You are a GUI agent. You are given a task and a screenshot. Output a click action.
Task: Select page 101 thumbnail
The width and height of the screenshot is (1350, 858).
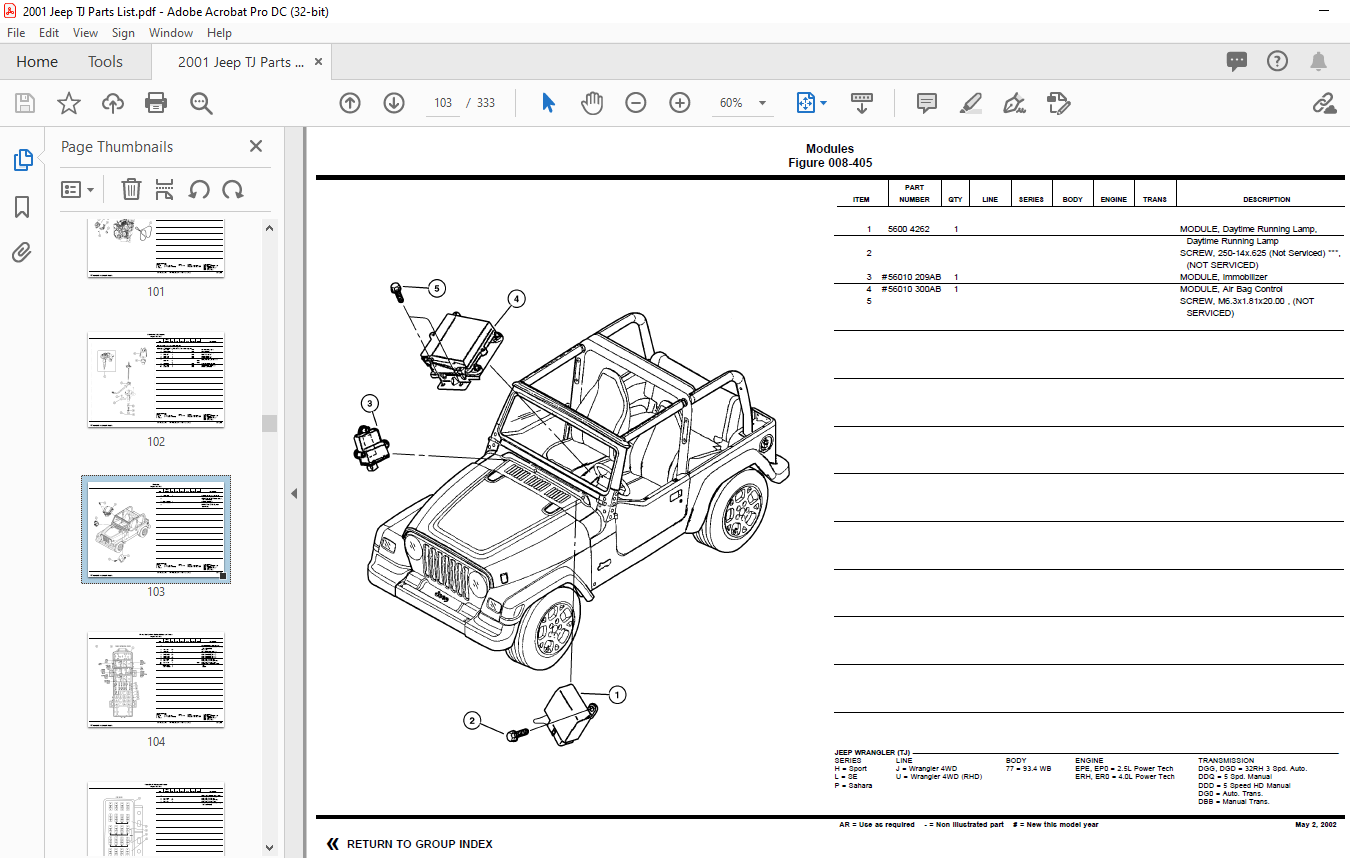pyautogui.click(x=156, y=248)
